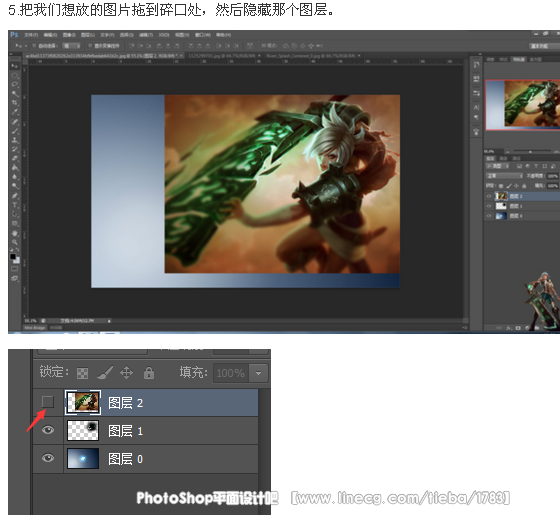Select the Lasso tool
Viewport: 560px width, 515px height.
tap(14, 85)
